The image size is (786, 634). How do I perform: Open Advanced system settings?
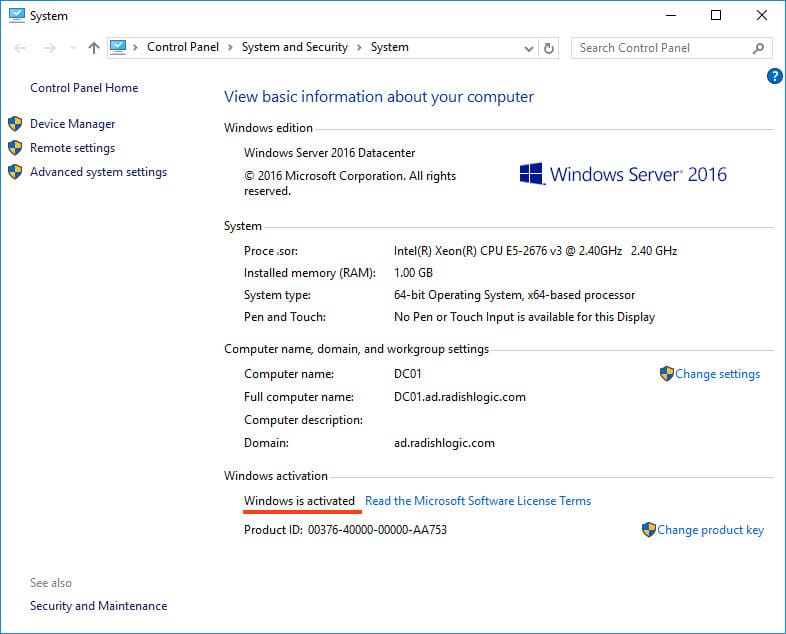click(x=98, y=172)
